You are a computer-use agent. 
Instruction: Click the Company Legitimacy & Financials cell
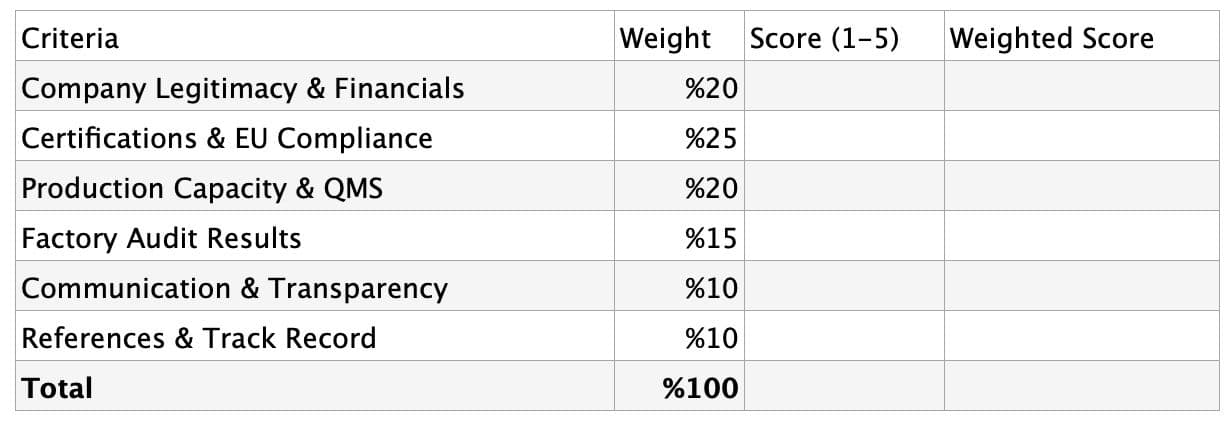[x=243, y=88]
